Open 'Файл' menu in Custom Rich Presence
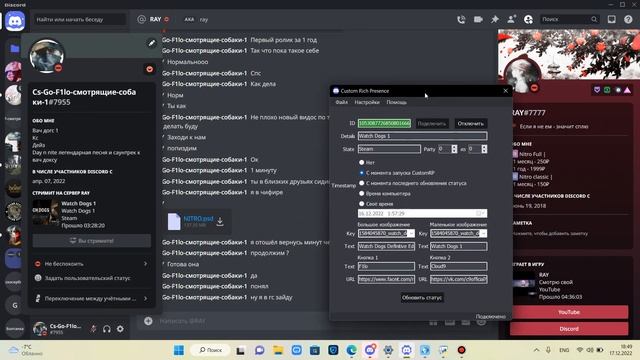This screenshot has height=360, width=640. [x=342, y=102]
